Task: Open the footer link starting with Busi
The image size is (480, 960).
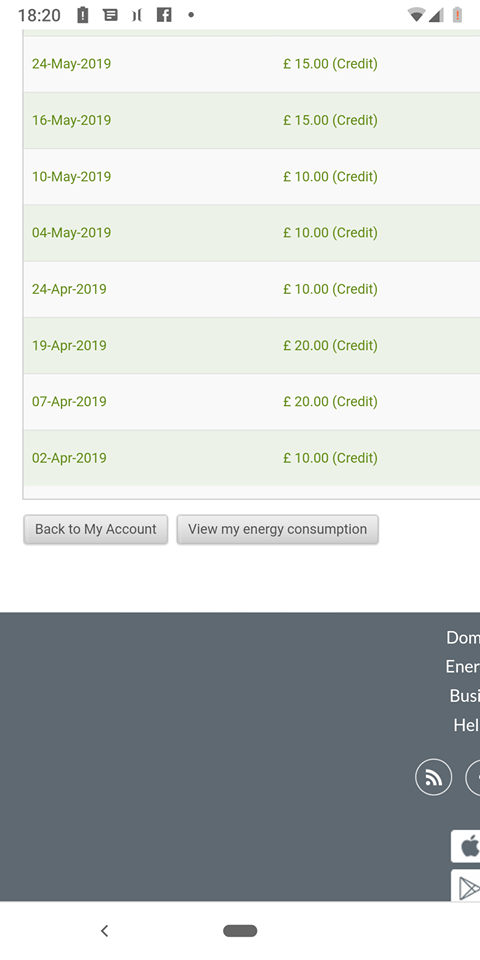Action: click(x=465, y=696)
